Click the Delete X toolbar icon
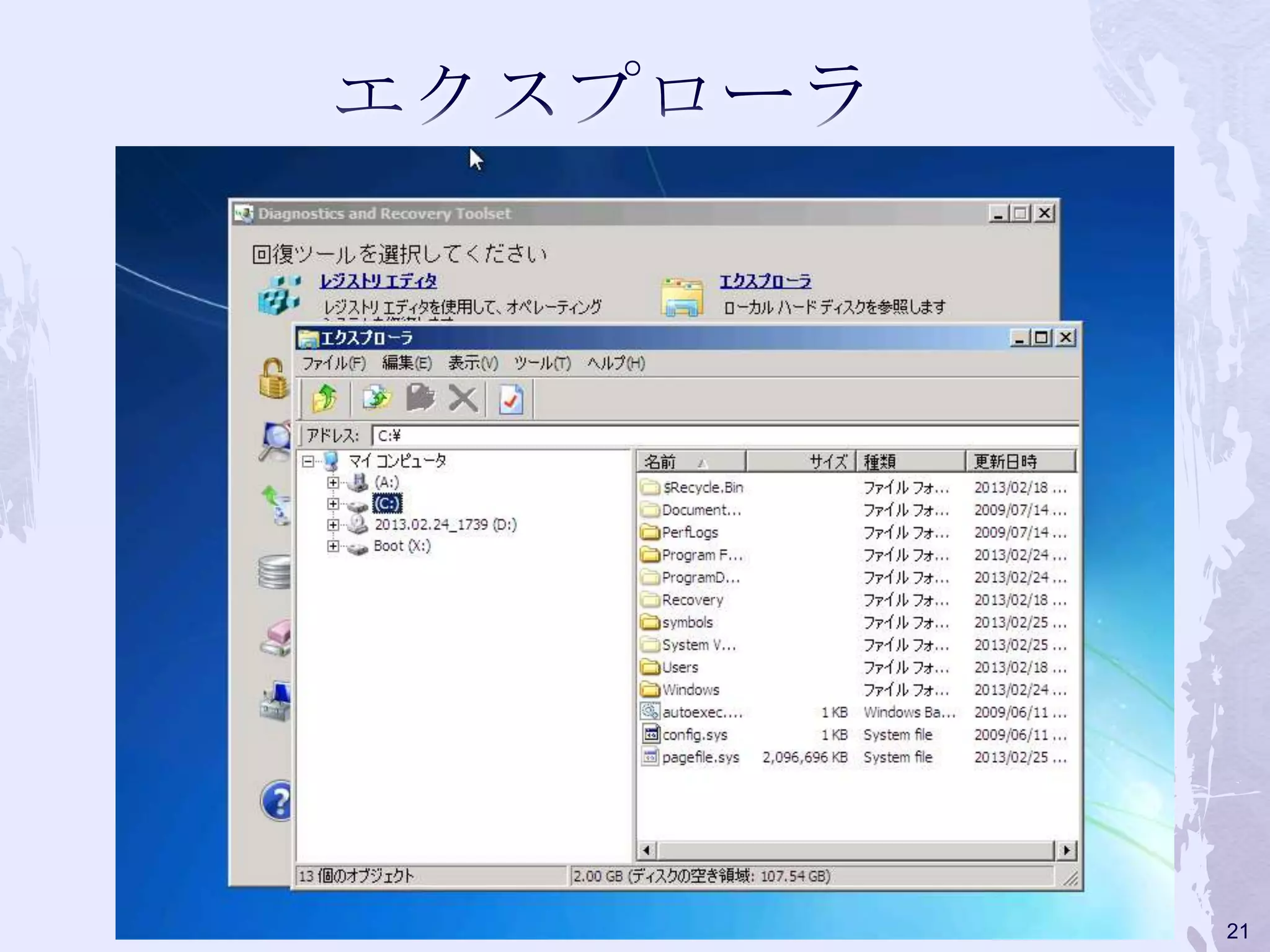The image size is (1270, 952). 463,399
